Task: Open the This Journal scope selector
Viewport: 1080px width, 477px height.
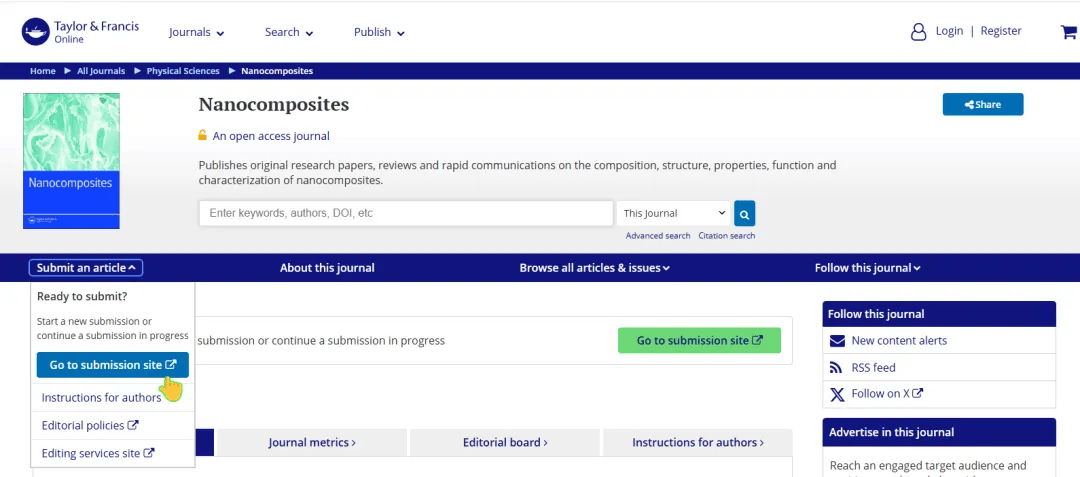Action: coord(674,213)
